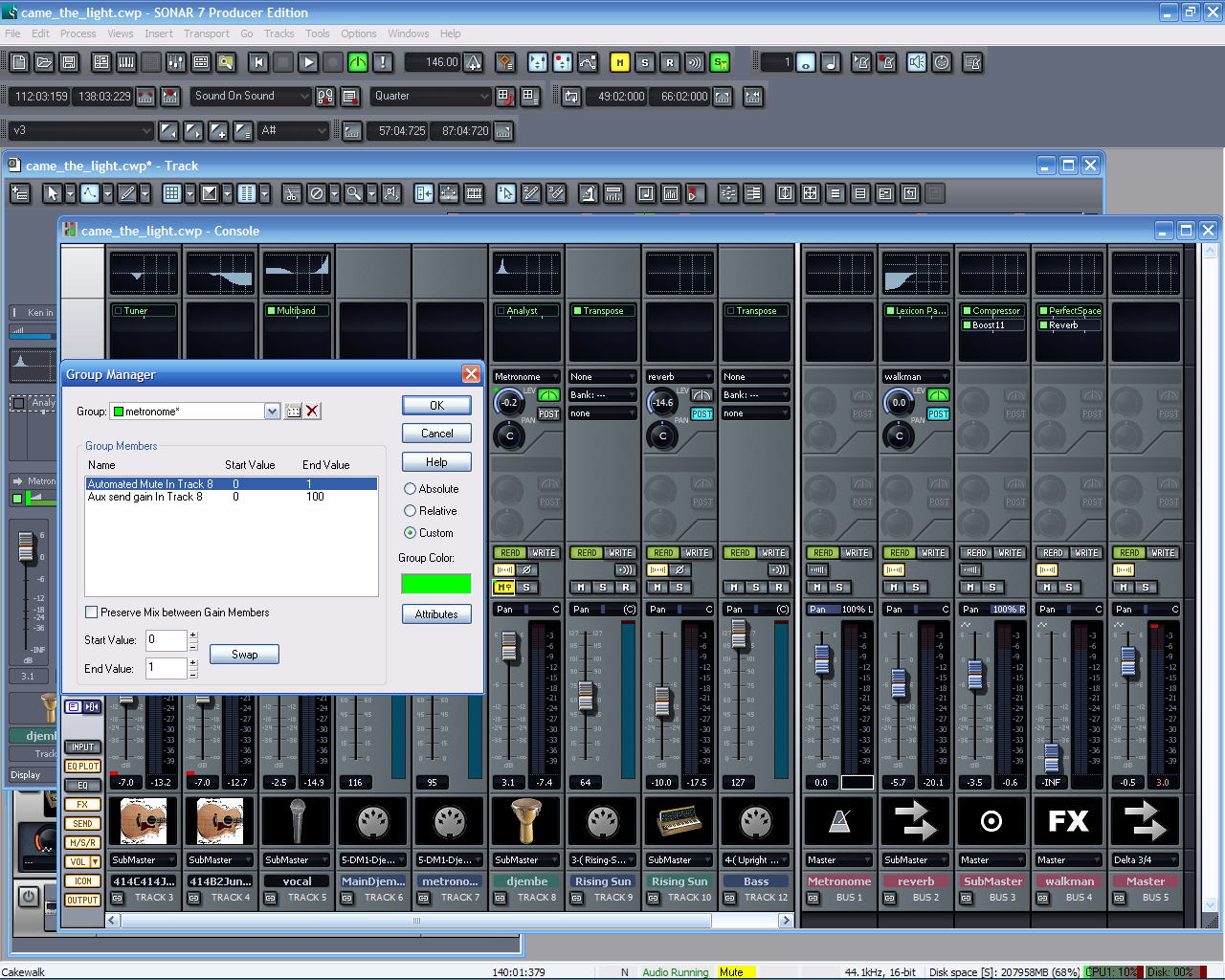1225x980 pixels.
Task: Open loop settings icon in loop toolbar
Action: (x=571, y=96)
